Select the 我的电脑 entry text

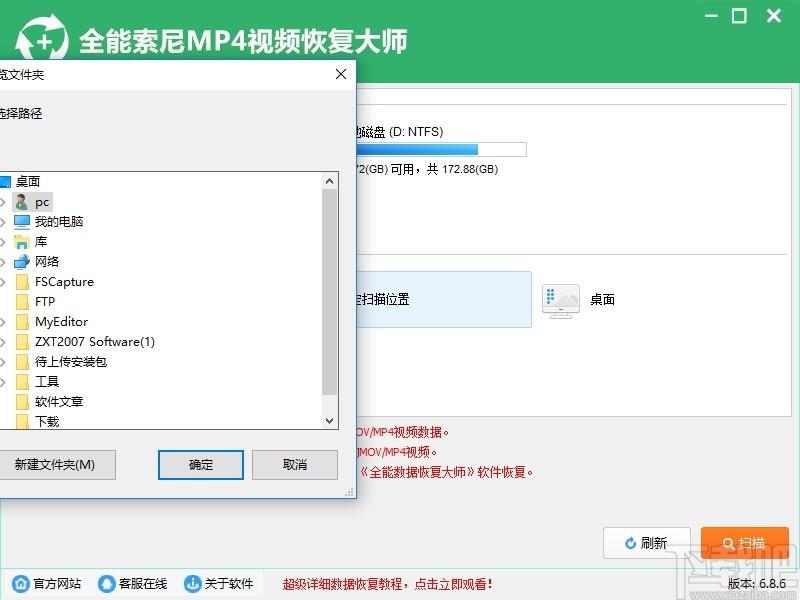[59, 222]
